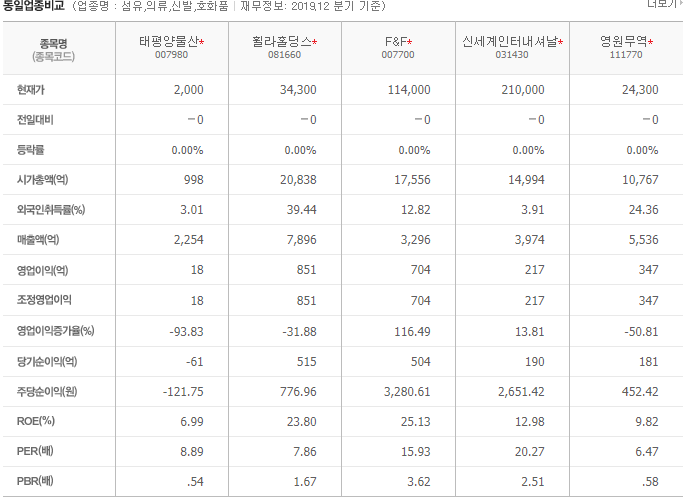Click the growth rate value -93.83
691x502 pixels.
(186, 331)
